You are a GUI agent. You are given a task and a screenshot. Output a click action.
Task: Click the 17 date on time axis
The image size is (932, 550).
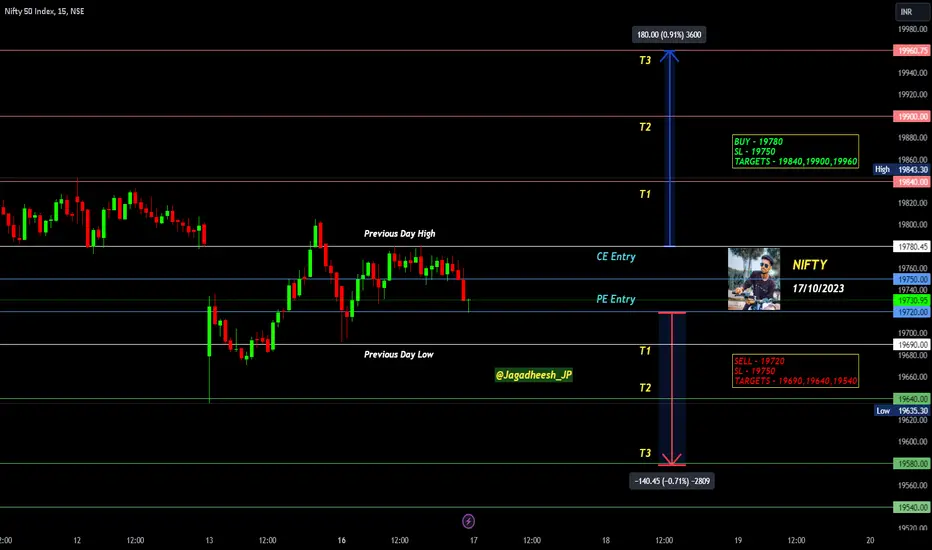(x=474, y=540)
